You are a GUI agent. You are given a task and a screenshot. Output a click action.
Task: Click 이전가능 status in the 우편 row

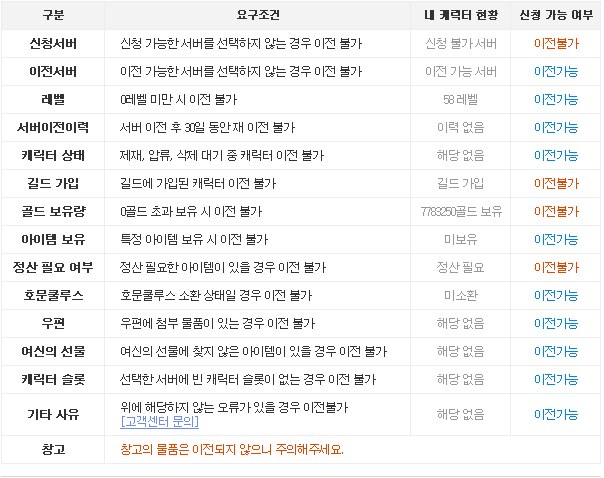pos(556,324)
